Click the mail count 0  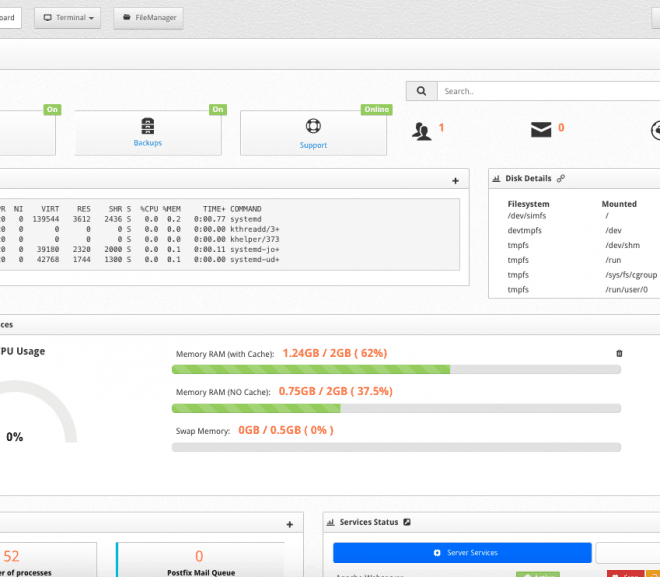pyautogui.click(x=561, y=128)
